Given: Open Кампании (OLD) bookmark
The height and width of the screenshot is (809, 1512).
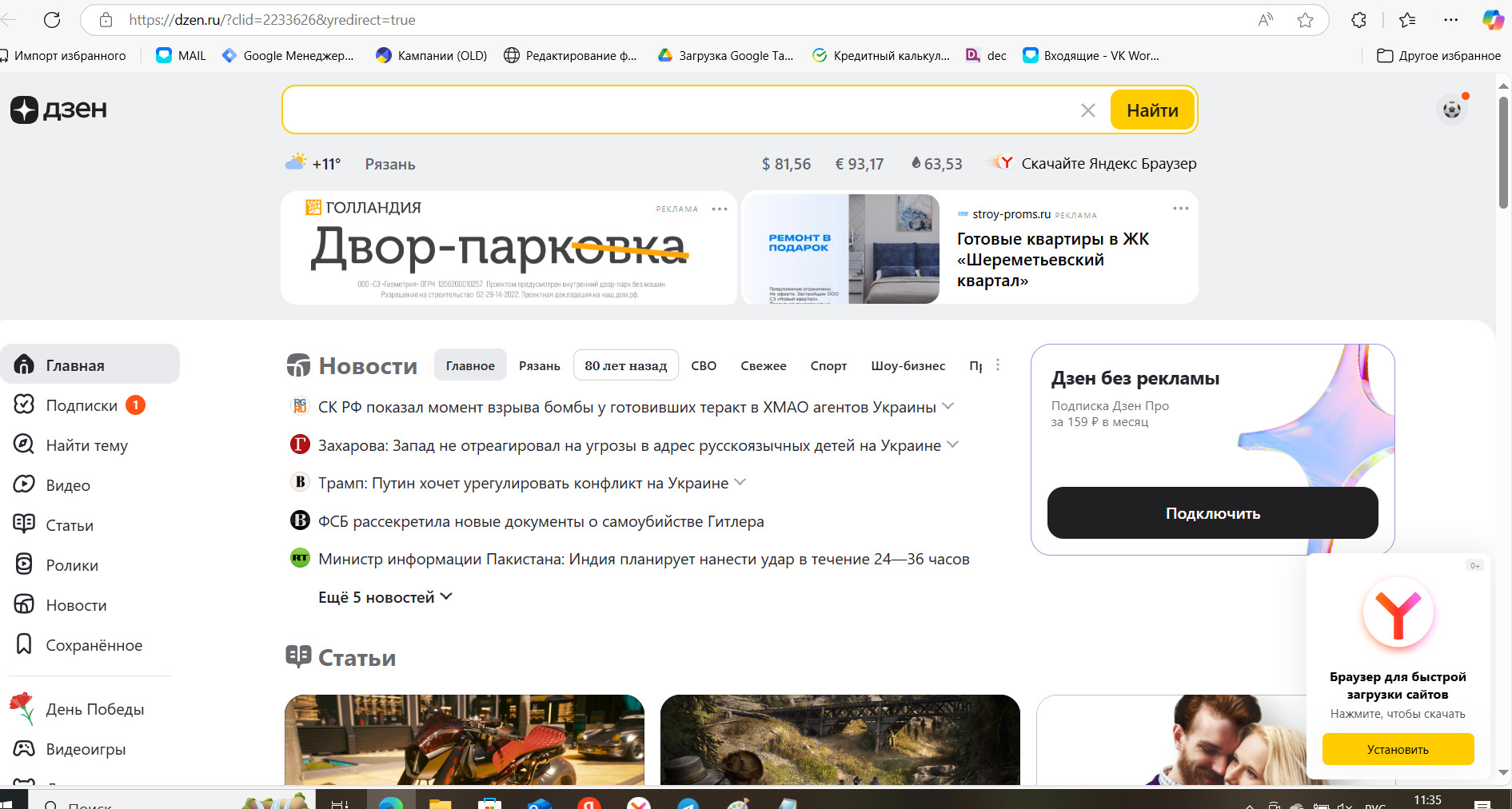Looking at the screenshot, I should click(x=432, y=55).
